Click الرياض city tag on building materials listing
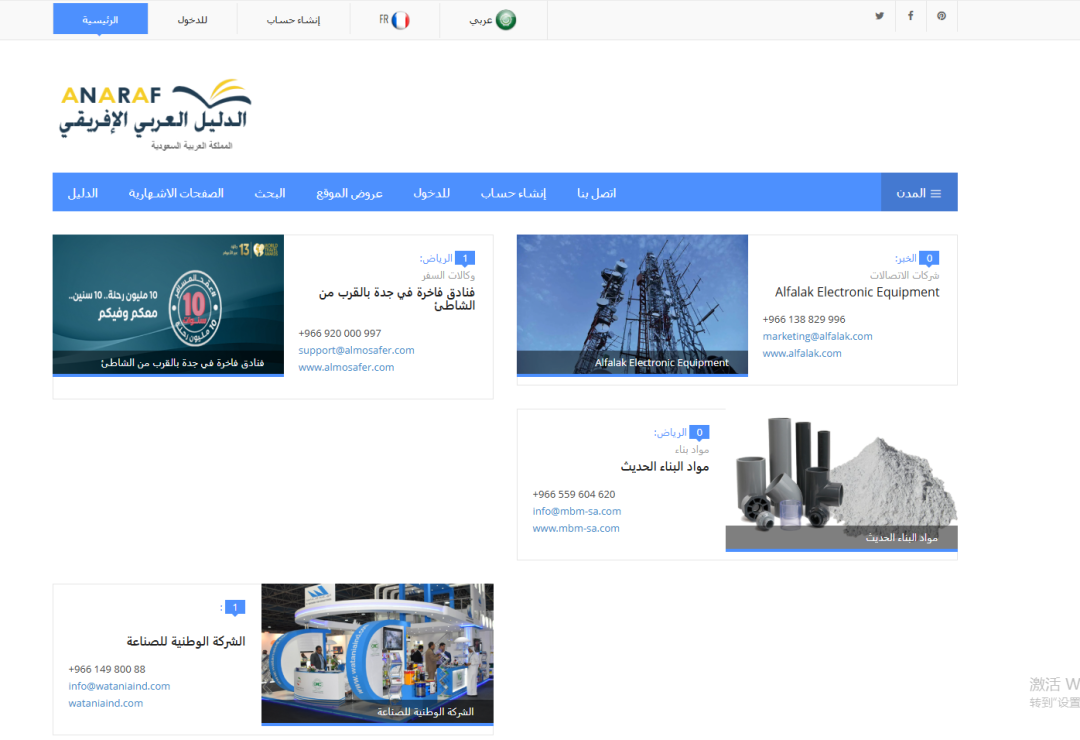Screen dimensions: 1080x740 (670, 433)
